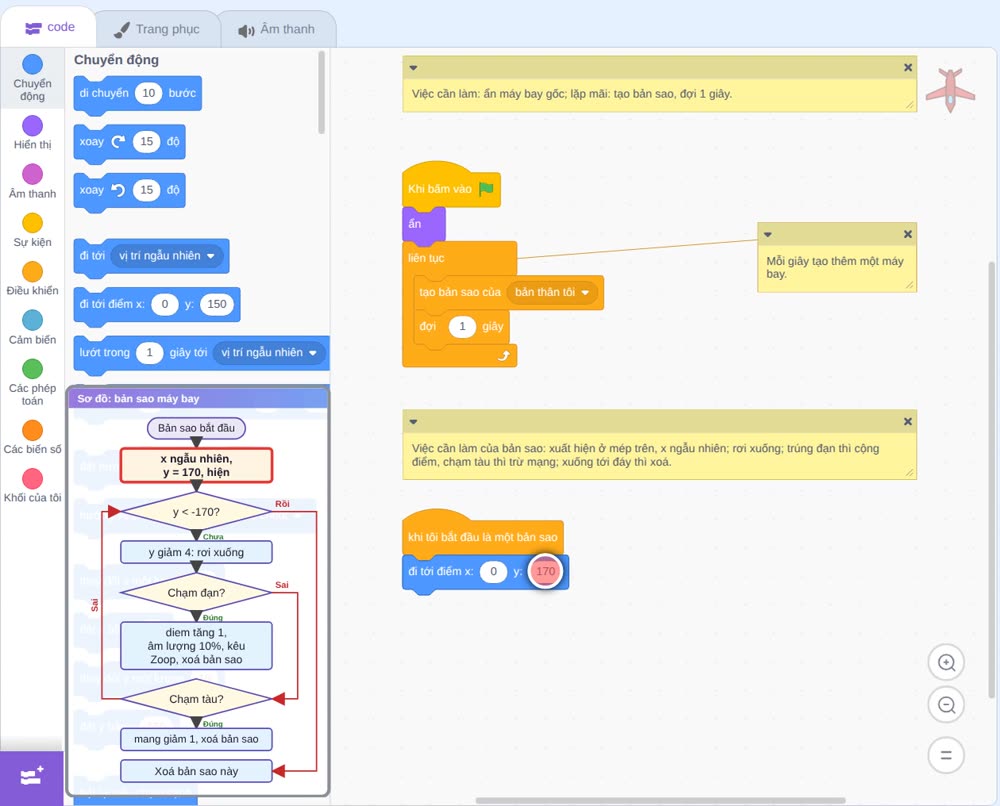The width and height of the screenshot is (1000, 806).
Task: Open 'vị trí ngẫu nhiên' dropdown in 'lướt trong' block
Action: (269, 353)
